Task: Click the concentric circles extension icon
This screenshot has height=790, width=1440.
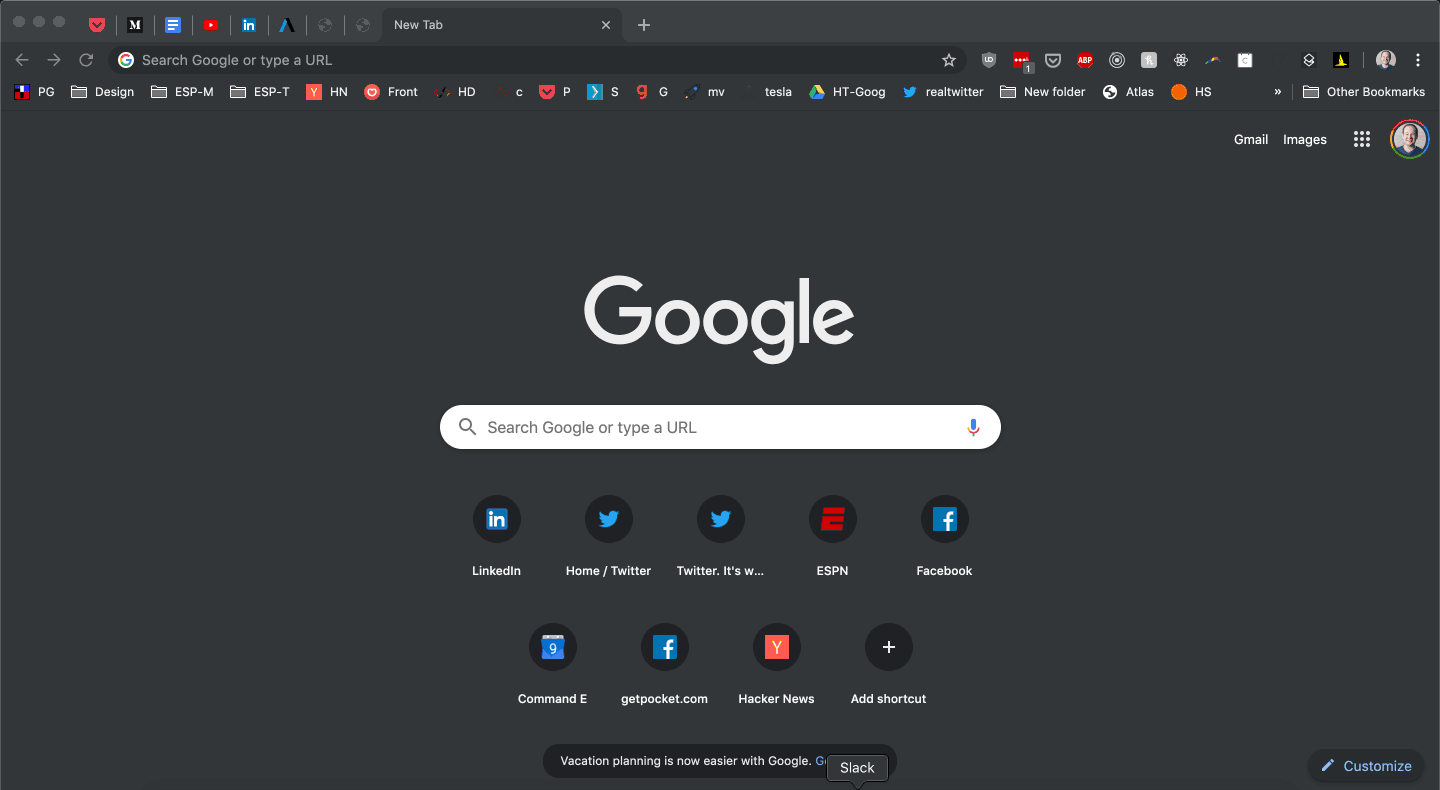Action: pyautogui.click(x=1117, y=60)
